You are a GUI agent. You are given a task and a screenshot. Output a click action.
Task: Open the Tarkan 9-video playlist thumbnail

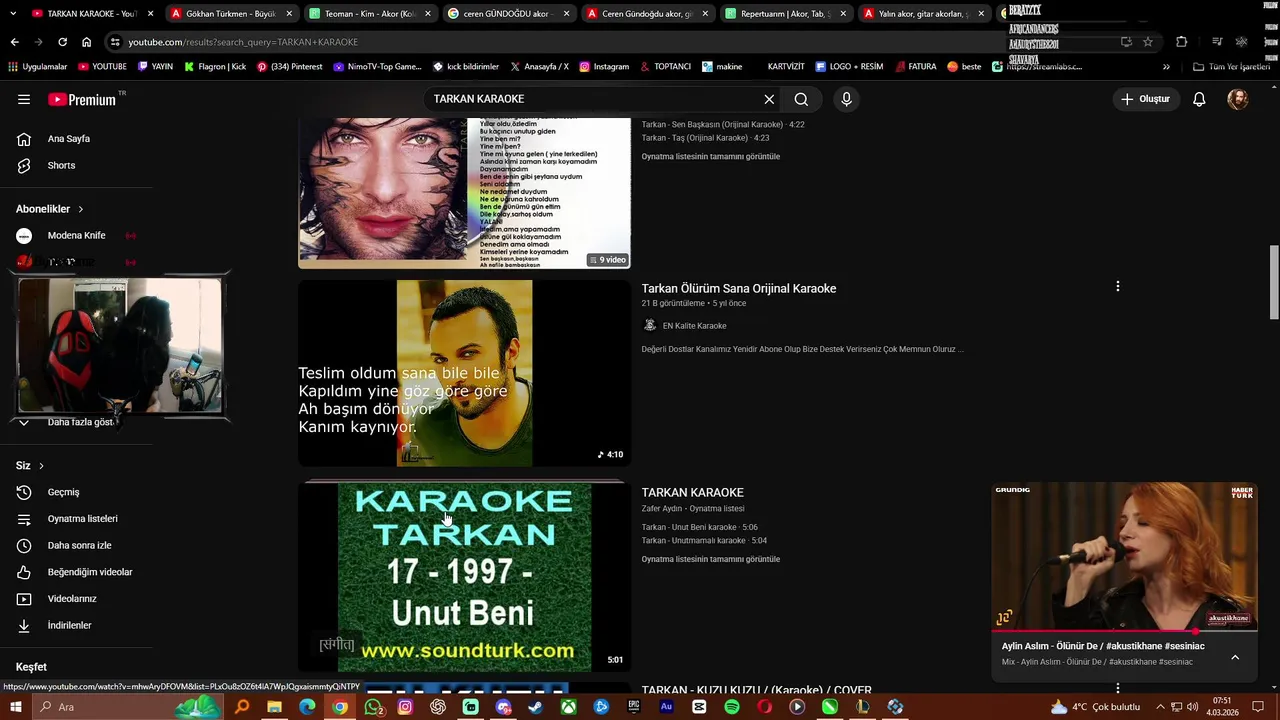coord(464,193)
